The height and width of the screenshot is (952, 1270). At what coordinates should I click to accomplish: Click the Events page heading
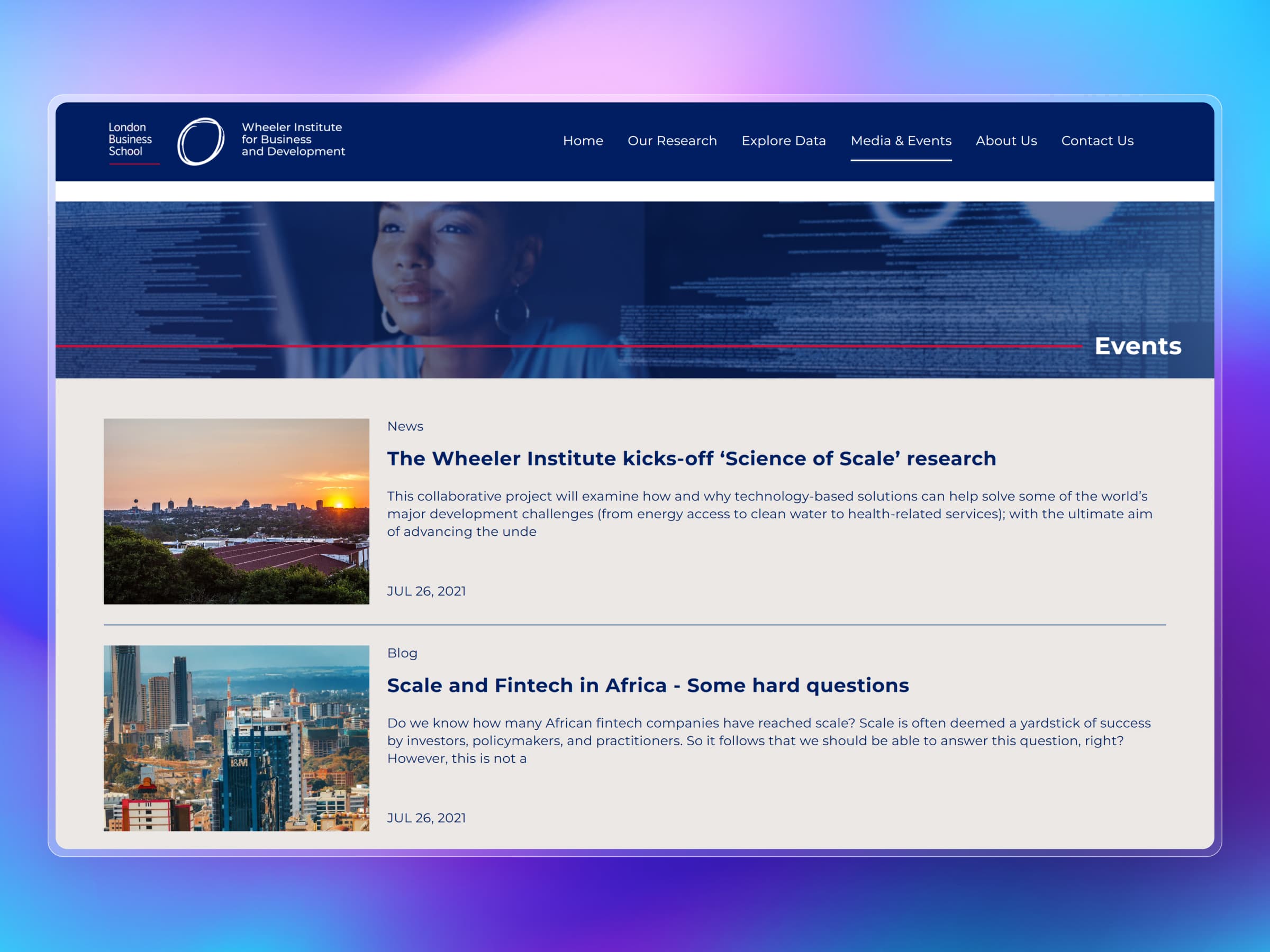click(x=1137, y=346)
